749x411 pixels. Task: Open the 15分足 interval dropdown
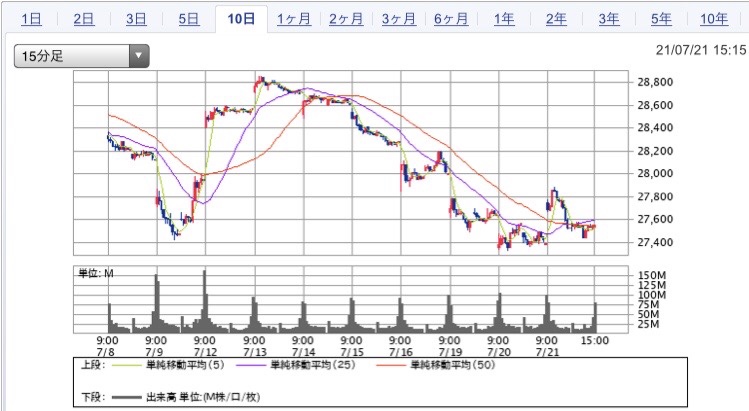tap(82, 56)
